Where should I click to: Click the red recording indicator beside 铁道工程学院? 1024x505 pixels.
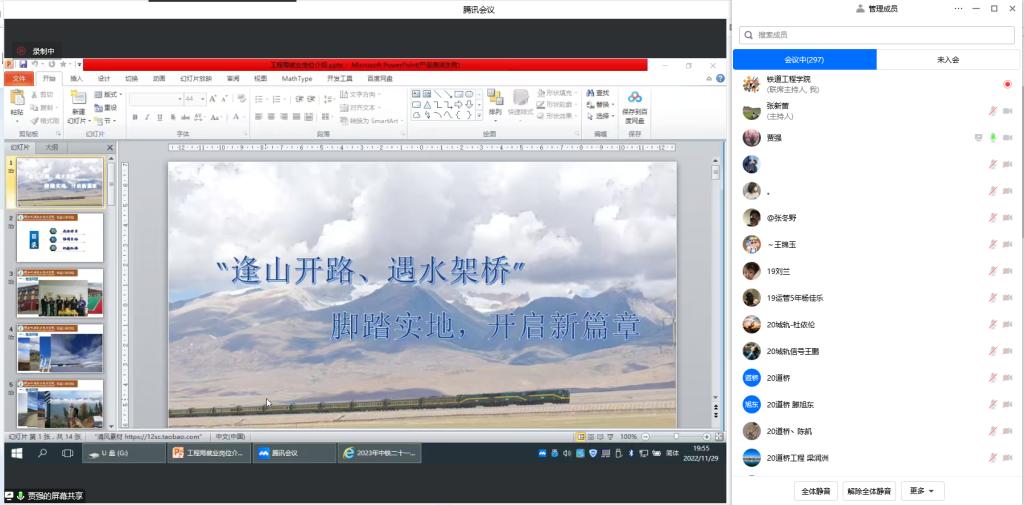(x=1007, y=84)
